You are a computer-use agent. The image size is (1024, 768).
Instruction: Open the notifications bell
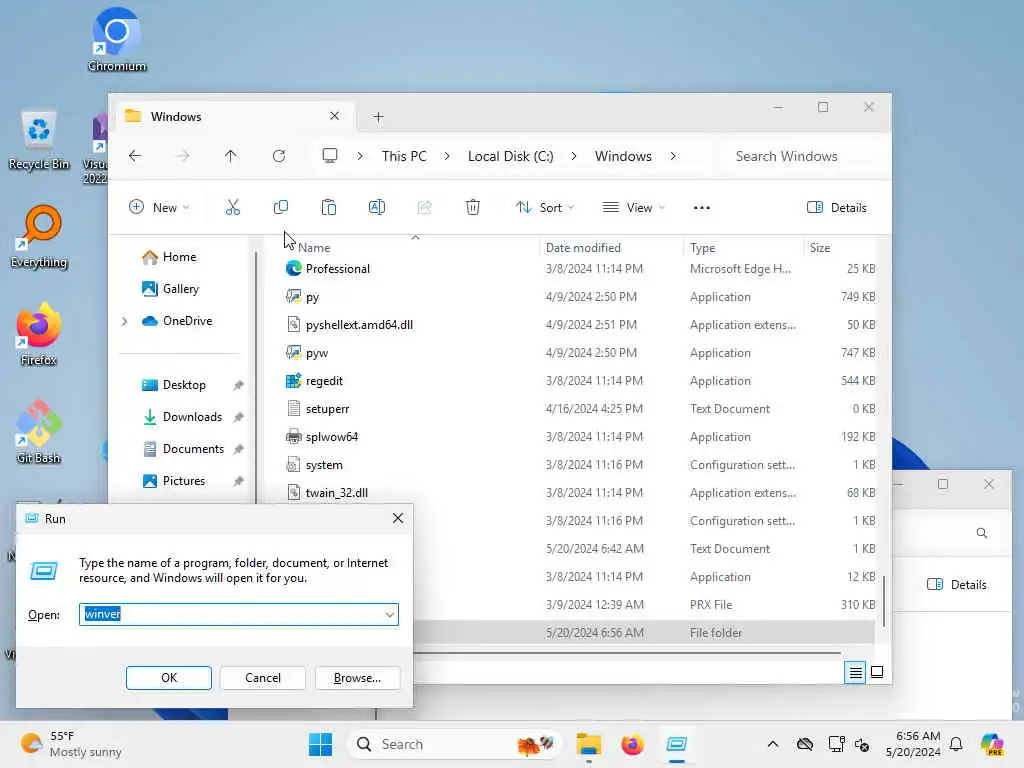tap(956, 744)
